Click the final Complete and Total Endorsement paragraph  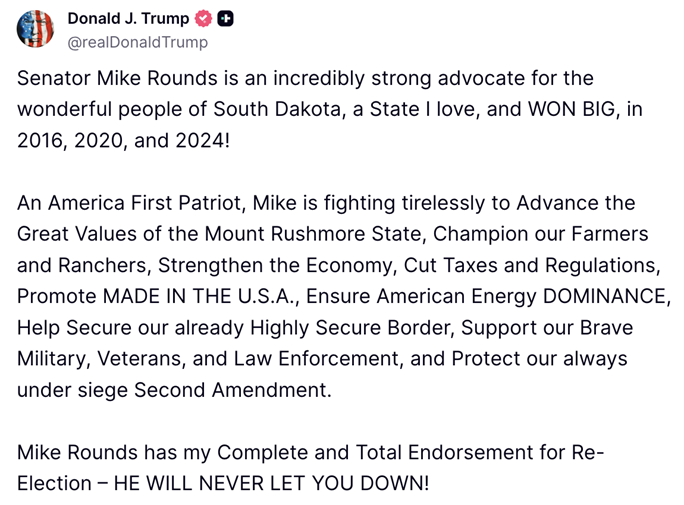click(310, 468)
